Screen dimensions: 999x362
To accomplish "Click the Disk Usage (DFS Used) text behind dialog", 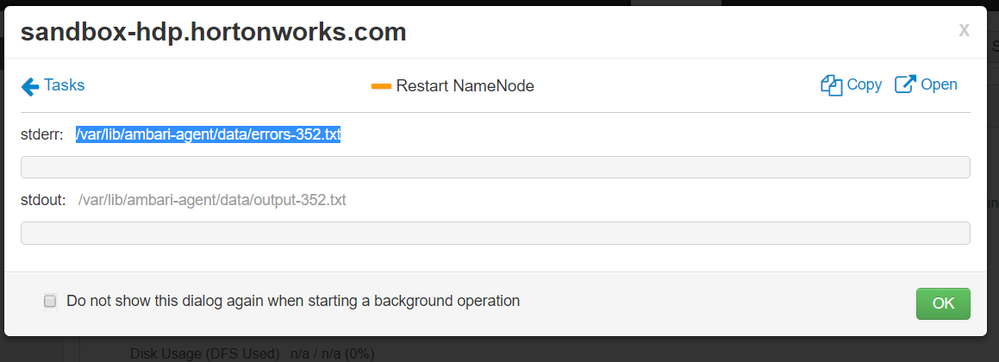I will pos(205,353).
